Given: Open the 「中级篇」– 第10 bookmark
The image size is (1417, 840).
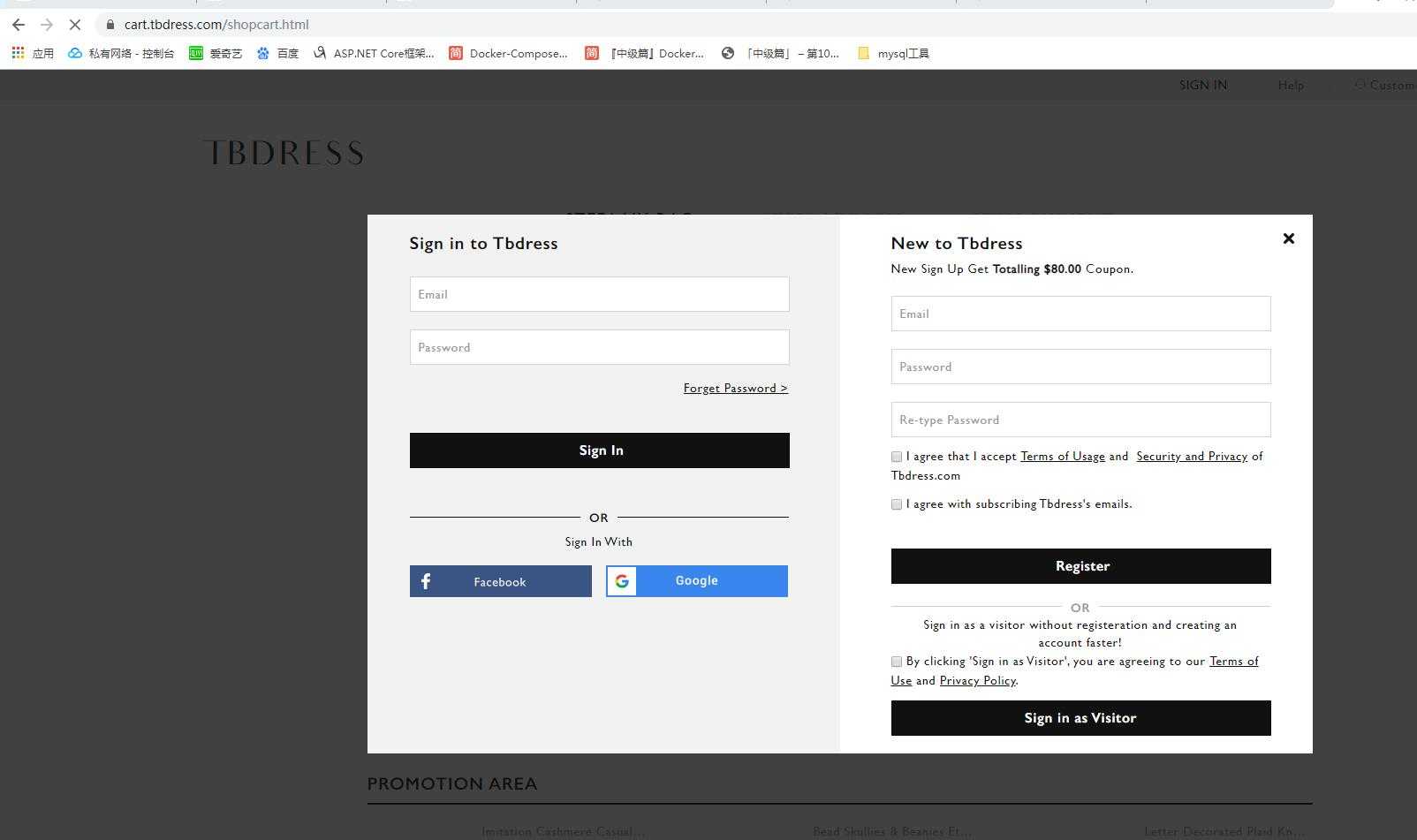Looking at the screenshot, I should (780, 53).
